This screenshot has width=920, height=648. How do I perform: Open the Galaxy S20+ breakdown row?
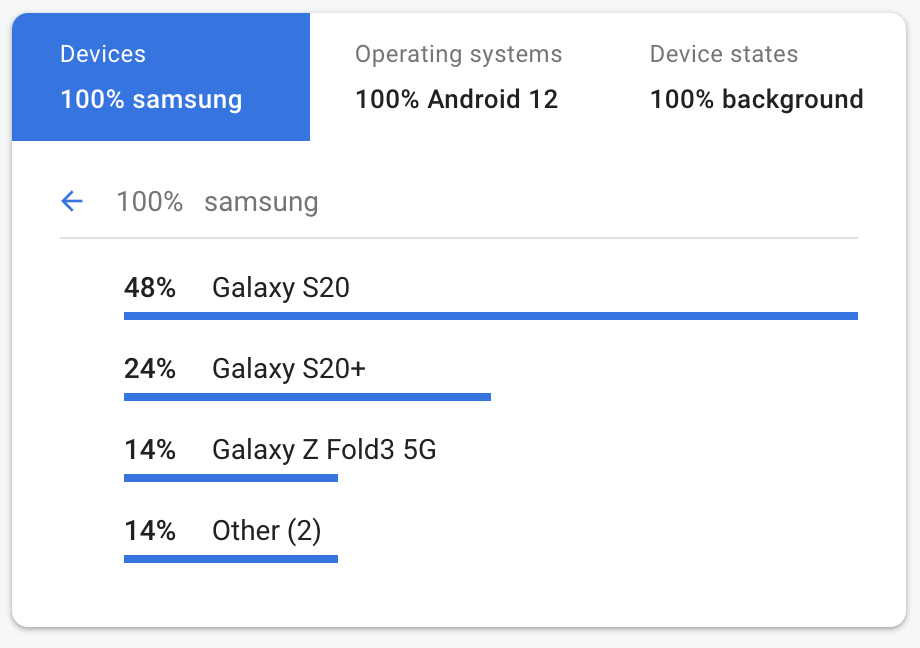pos(289,369)
